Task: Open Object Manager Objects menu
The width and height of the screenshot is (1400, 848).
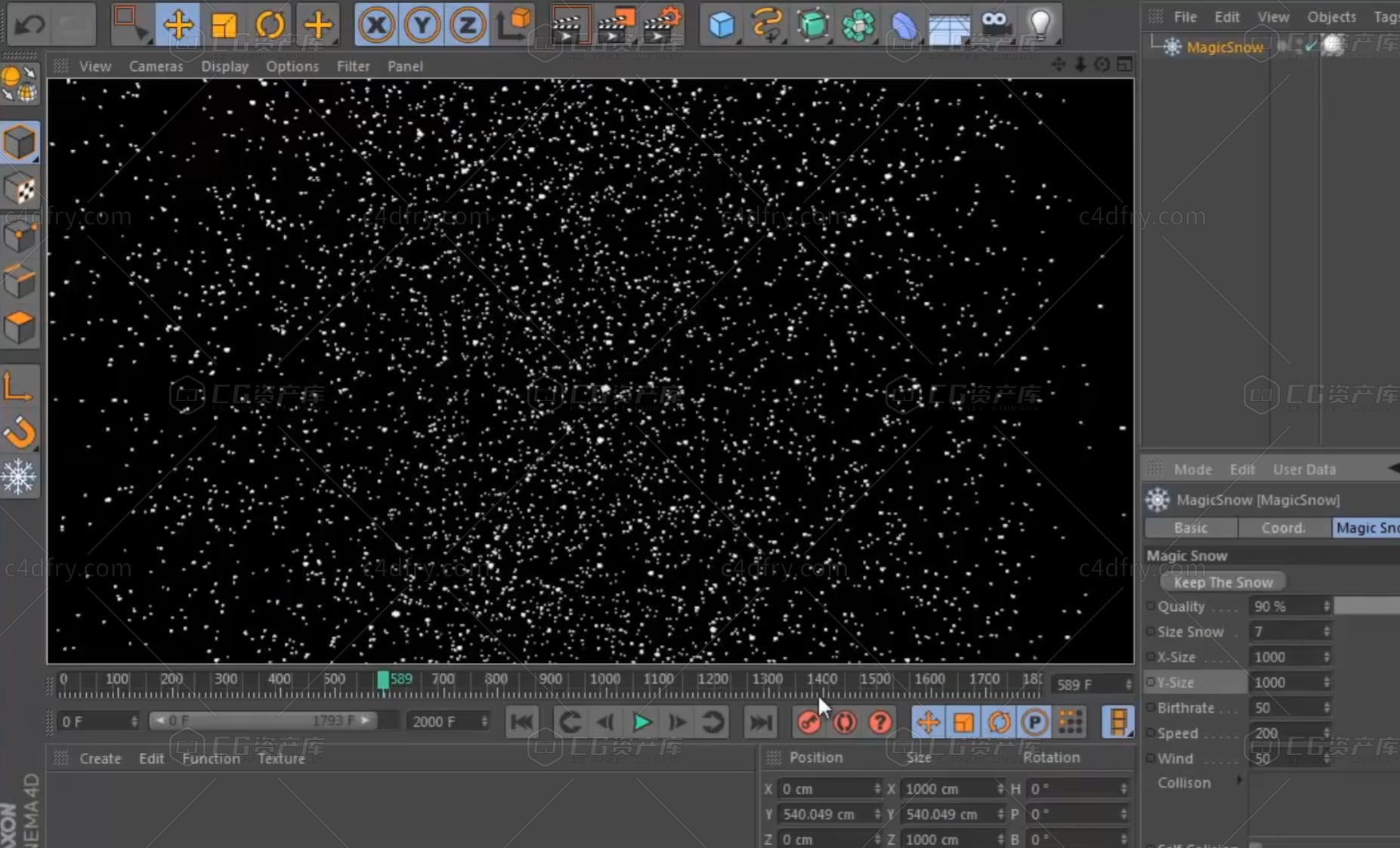Action: pyautogui.click(x=1331, y=17)
